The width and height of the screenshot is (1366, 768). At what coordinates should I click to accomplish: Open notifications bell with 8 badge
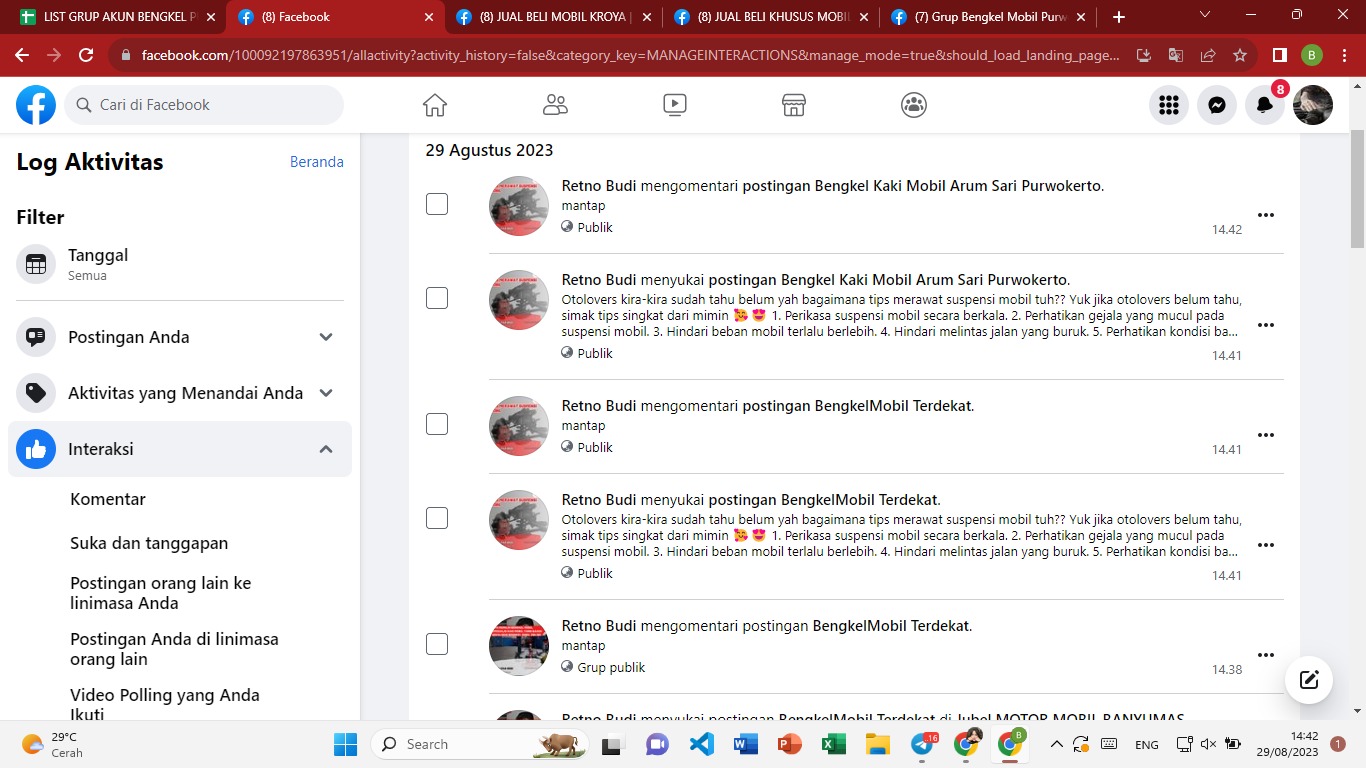(x=1265, y=105)
